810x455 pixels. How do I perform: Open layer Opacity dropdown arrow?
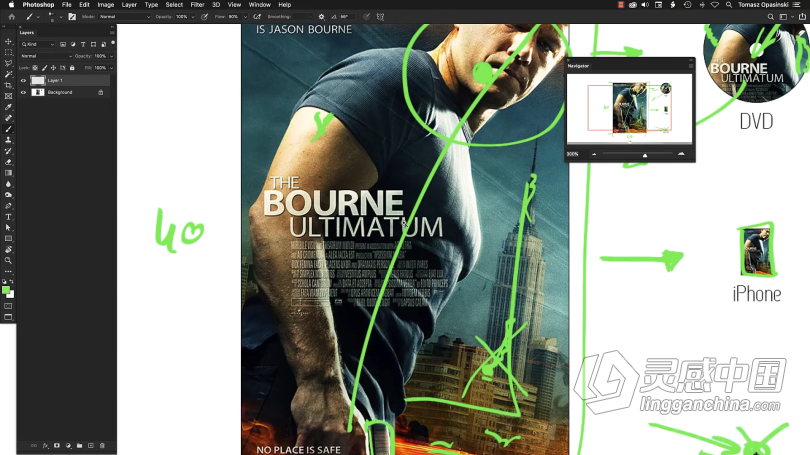(111, 56)
